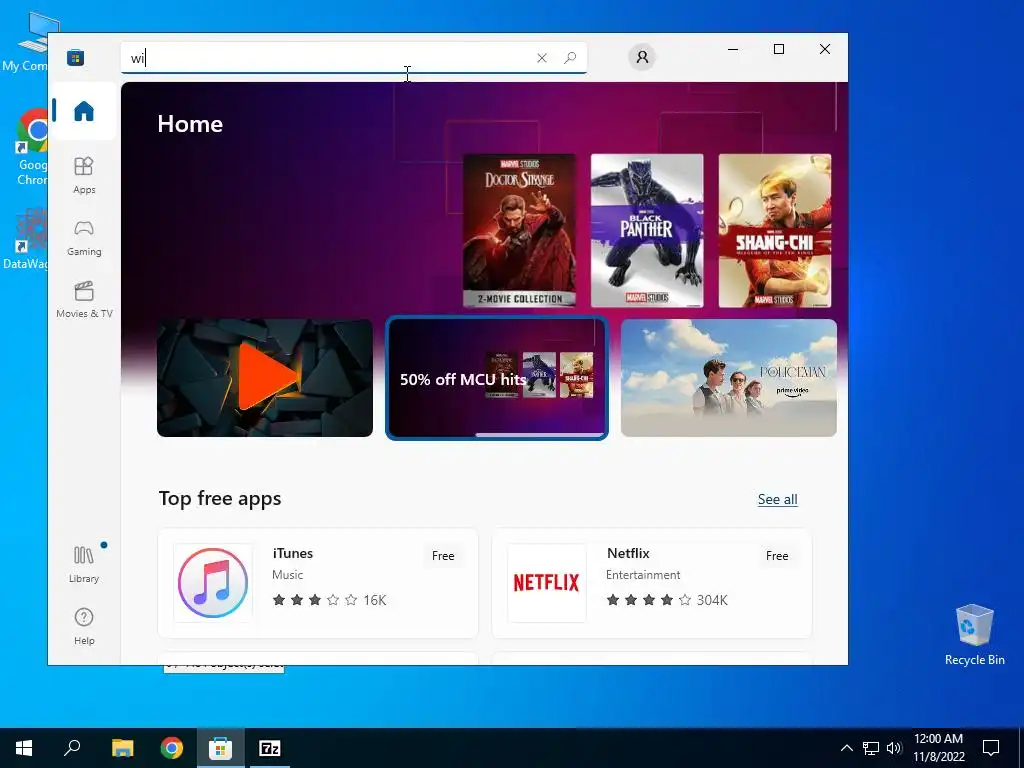1024x768 pixels.
Task: Open 7-Zip from the taskbar
Action: pos(270,748)
